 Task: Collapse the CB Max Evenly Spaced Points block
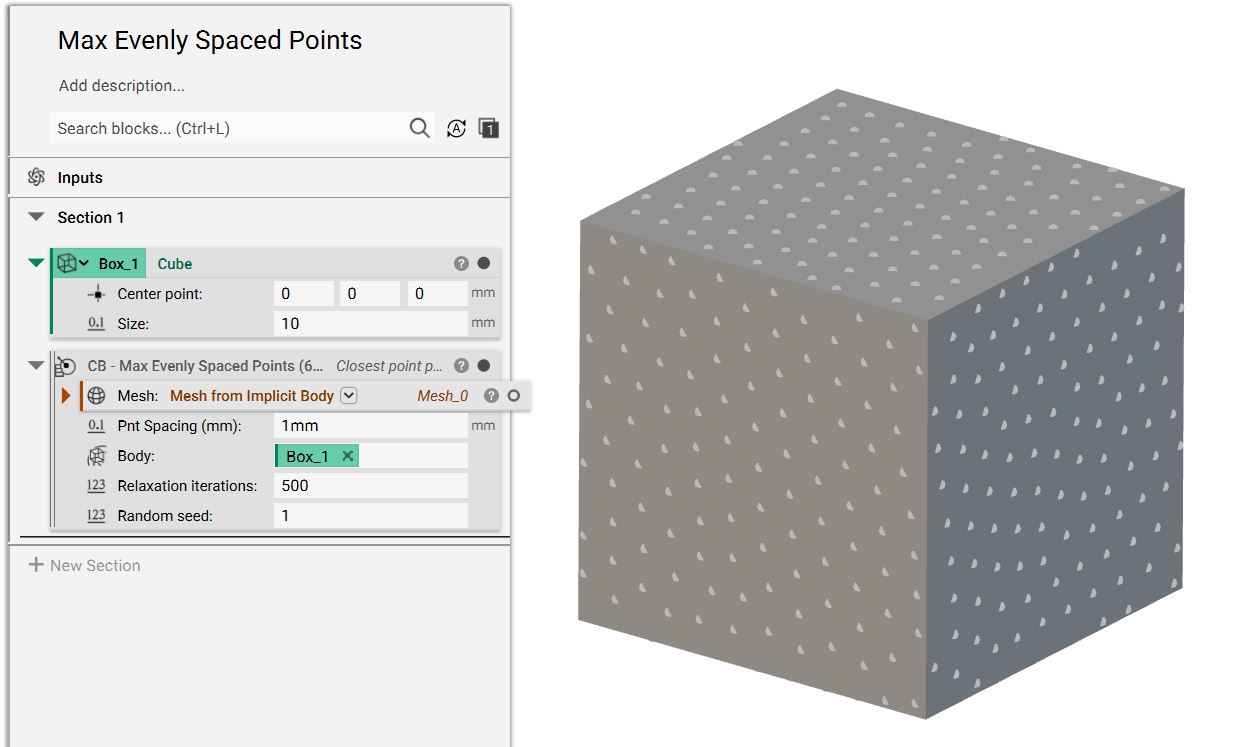37,366
